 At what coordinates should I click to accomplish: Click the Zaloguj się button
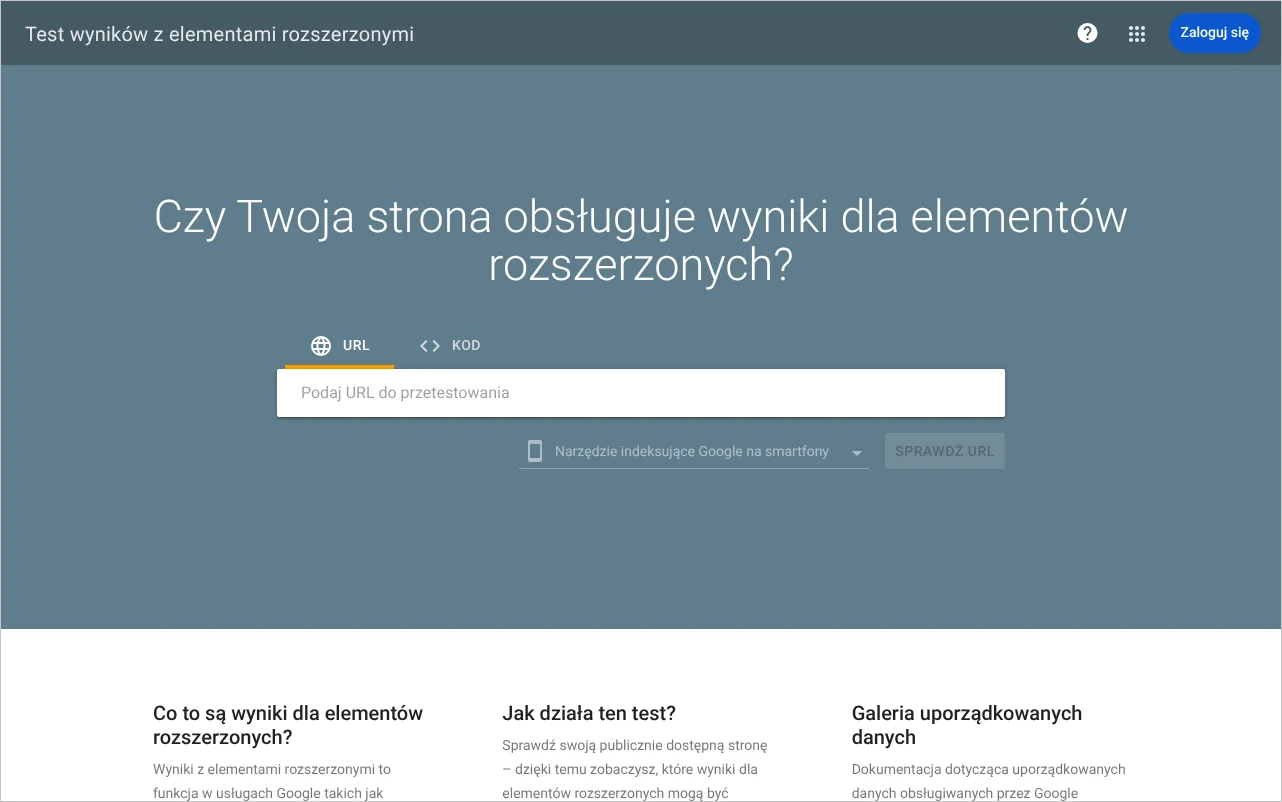(x=1214, y=33)
